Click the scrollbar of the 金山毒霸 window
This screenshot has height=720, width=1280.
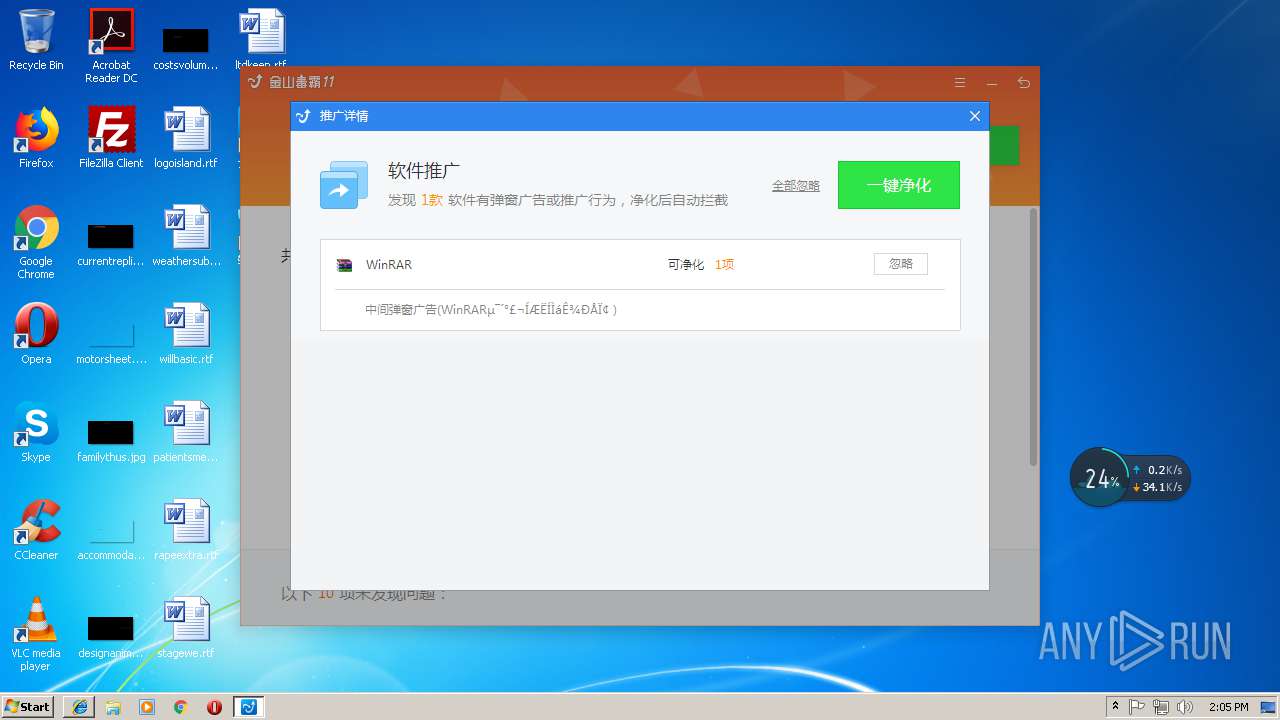1033,336
